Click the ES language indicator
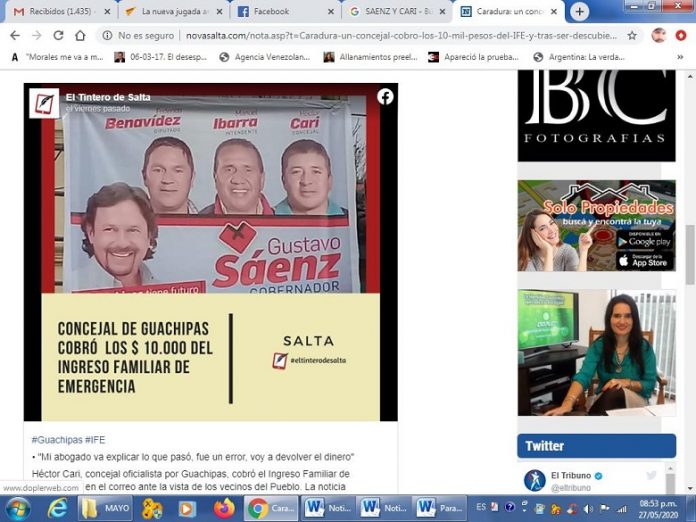 point(481,507)
